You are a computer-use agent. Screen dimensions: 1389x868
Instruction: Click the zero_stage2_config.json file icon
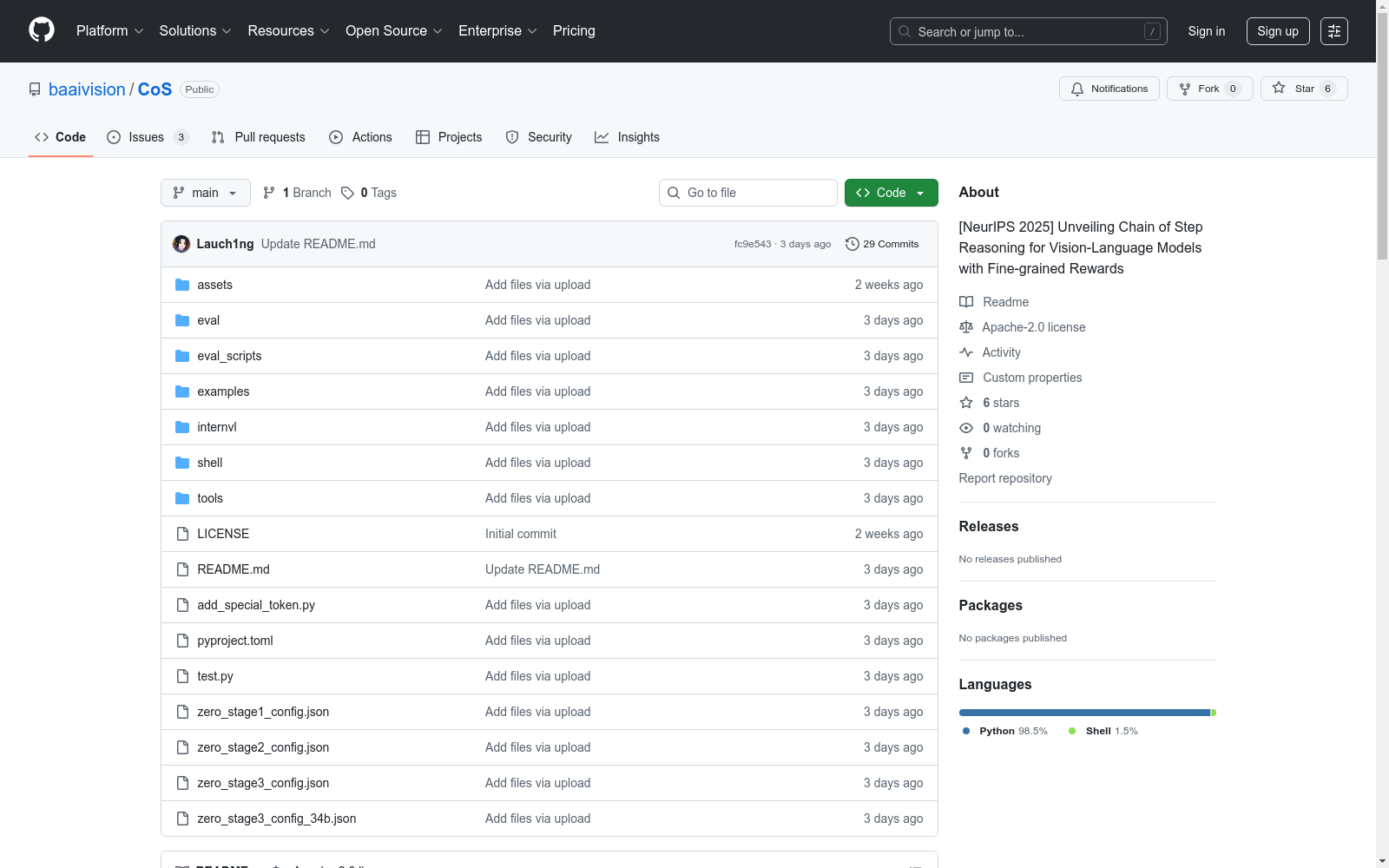pyautogui.click(x=182, y=747)
